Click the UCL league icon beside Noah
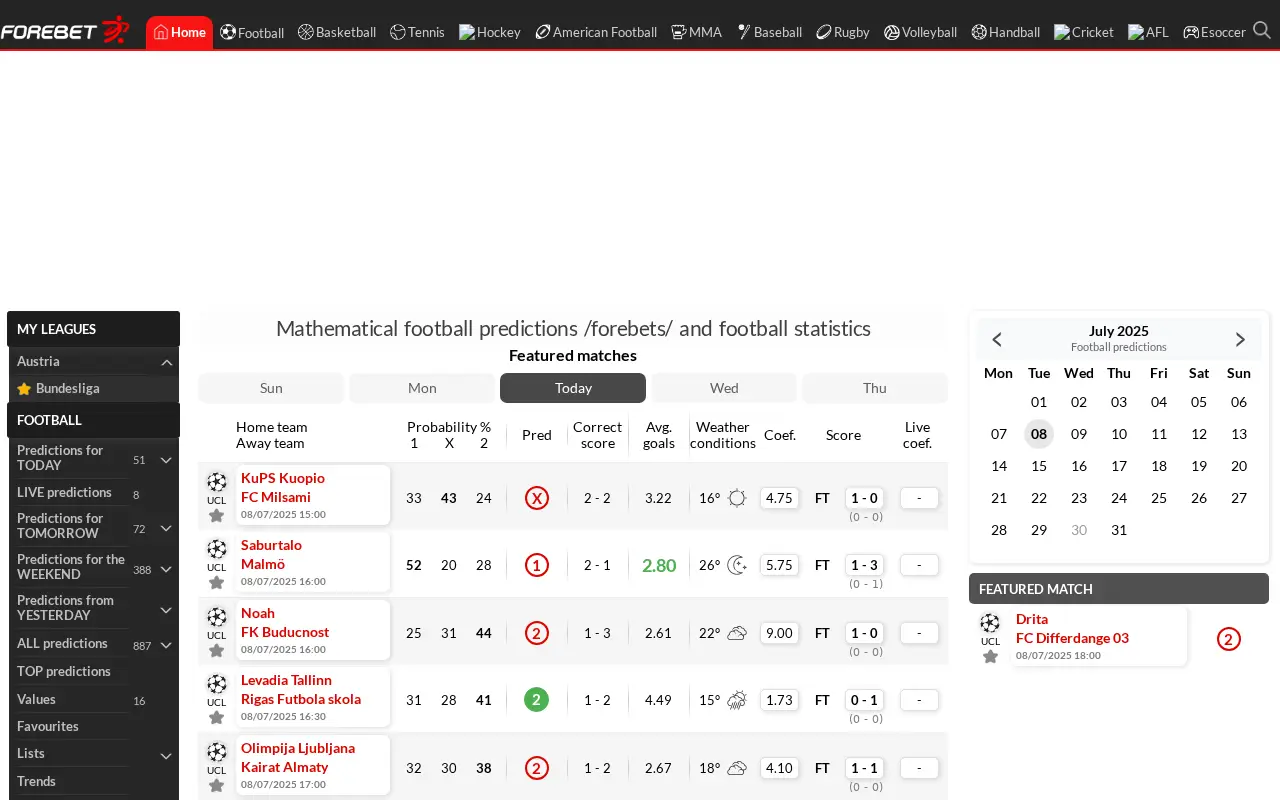This screenshot has width=1280, height=800. (217, 617)
